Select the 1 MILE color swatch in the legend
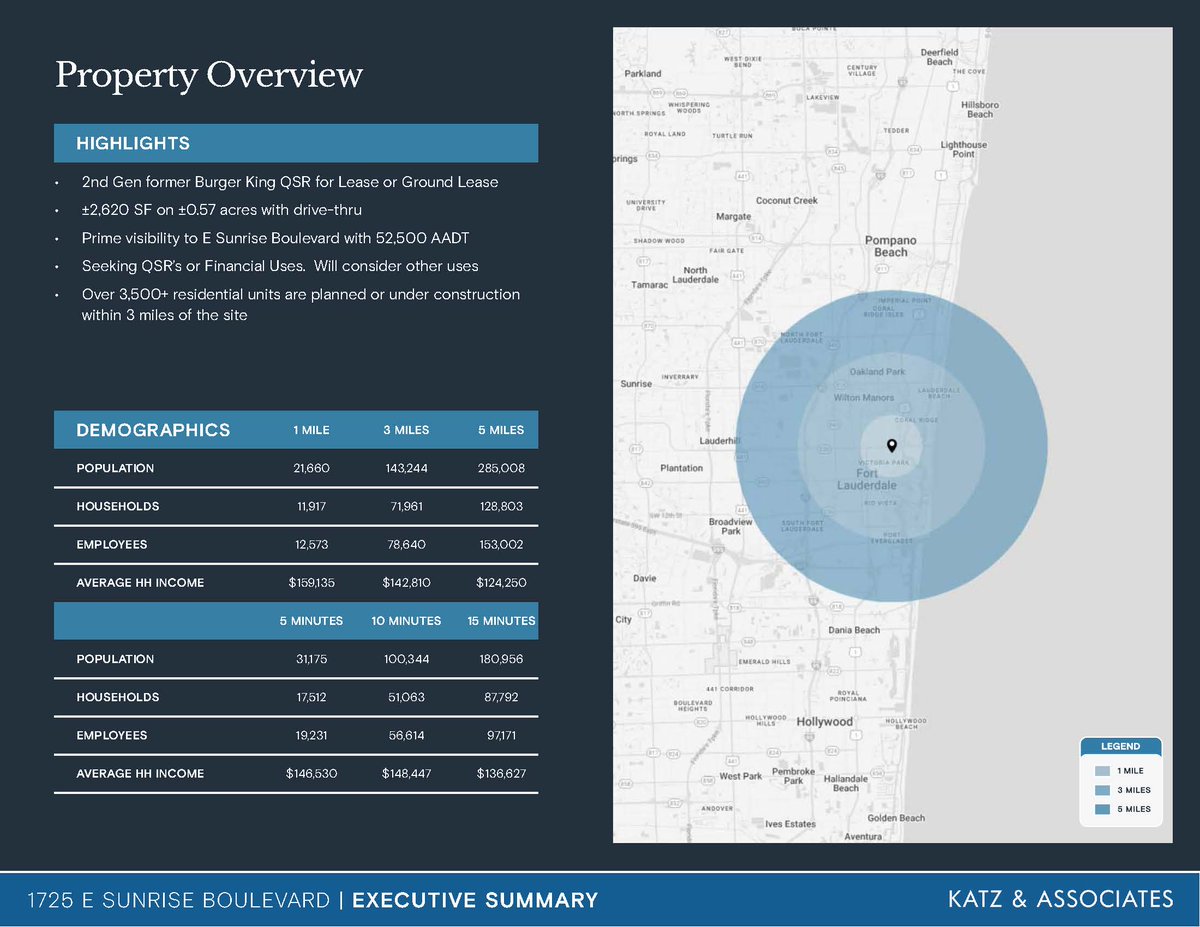Image resolution: width=1200 pixels, height=927 pixels. (x=1102, y=771)
